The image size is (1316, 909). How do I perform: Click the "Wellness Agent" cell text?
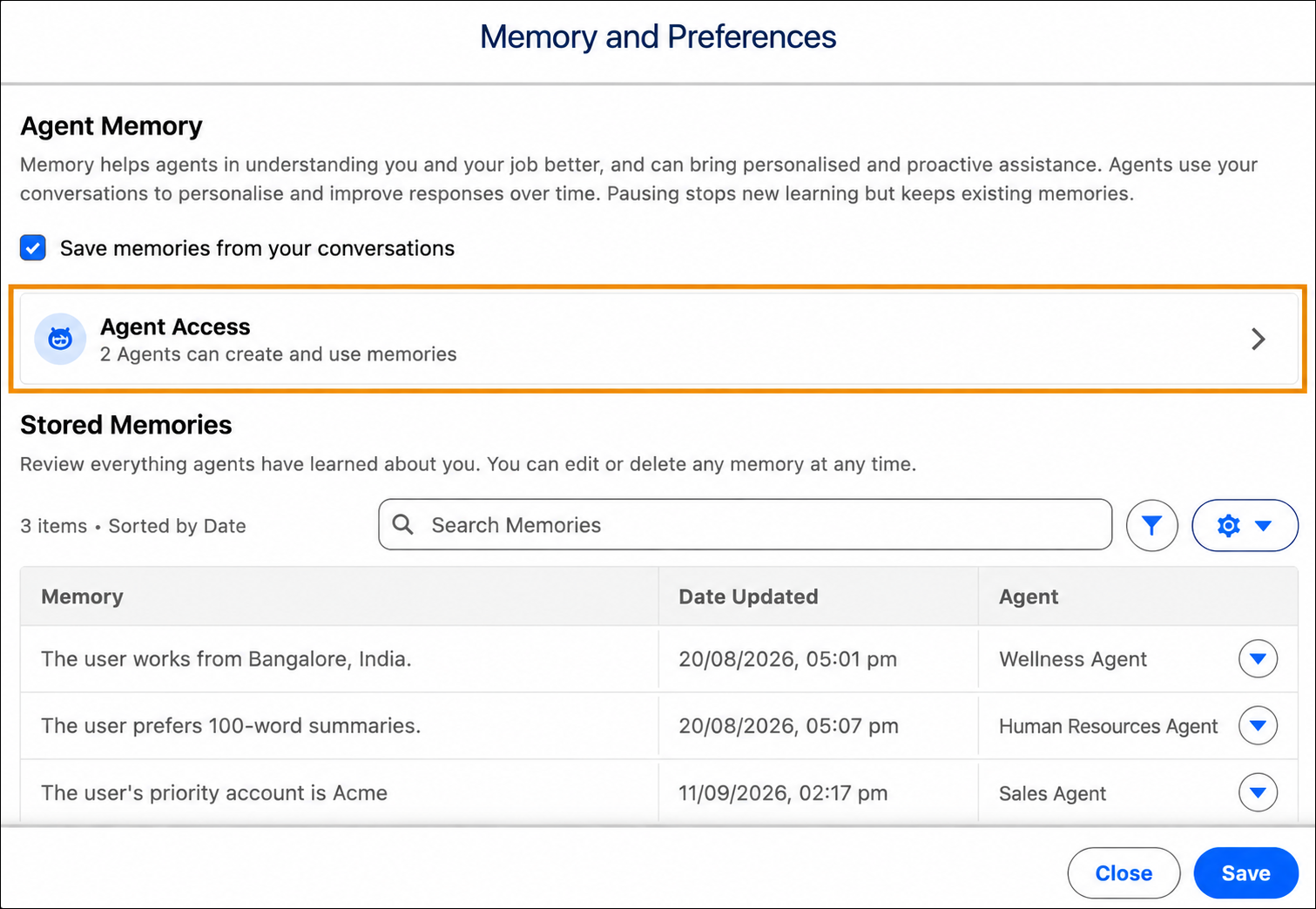1073,659
